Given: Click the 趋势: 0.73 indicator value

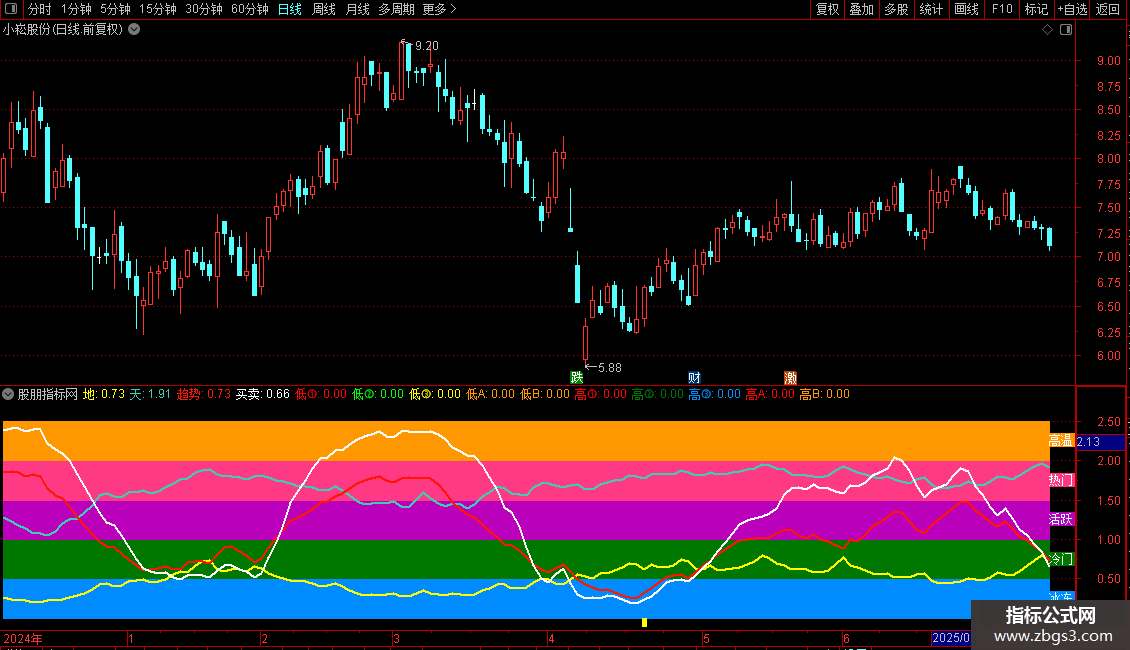Looking at the screenshot, I should click(x=204, y=394).
